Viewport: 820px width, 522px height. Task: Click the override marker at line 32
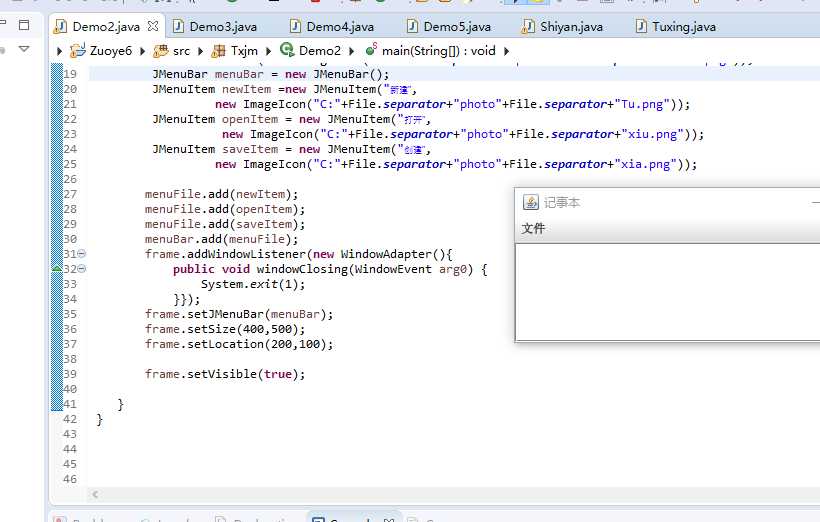coord(57,268)
